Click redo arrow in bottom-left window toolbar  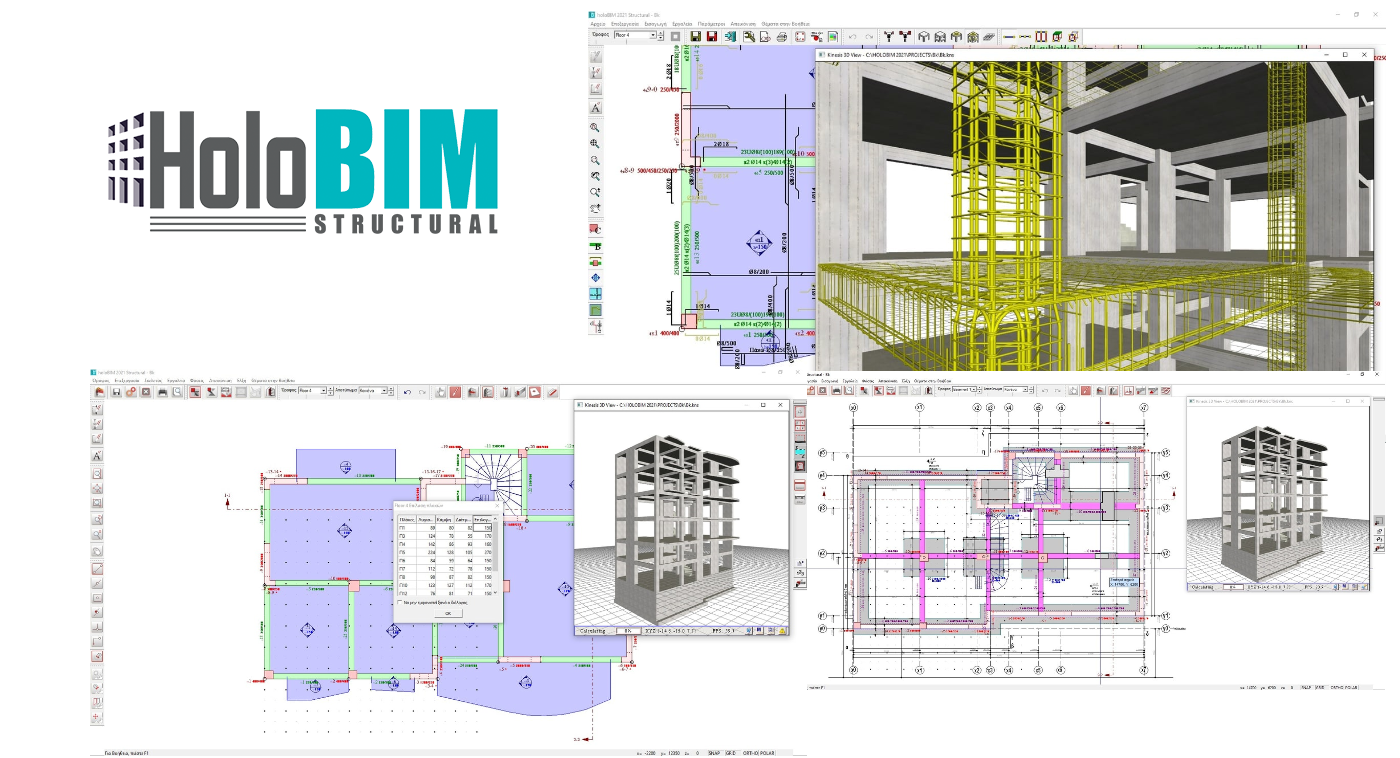[x=422, y=392]
